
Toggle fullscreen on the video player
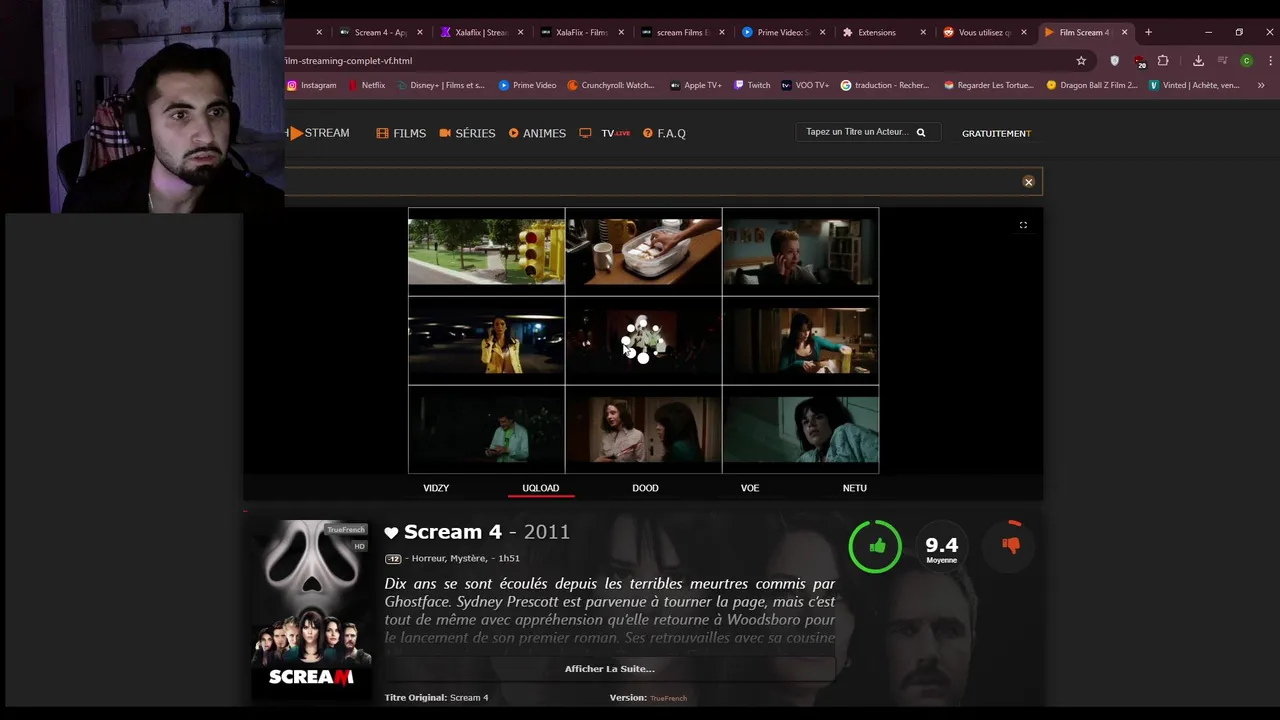coord(1023,225)
